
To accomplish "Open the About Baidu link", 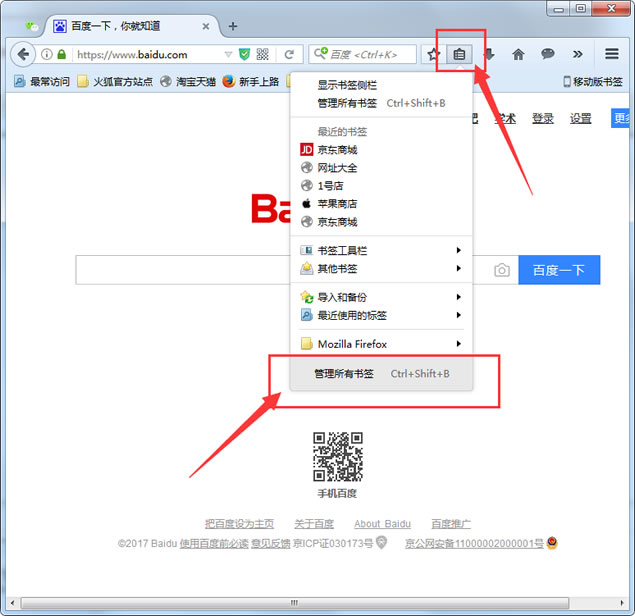I will pos(382,524).
